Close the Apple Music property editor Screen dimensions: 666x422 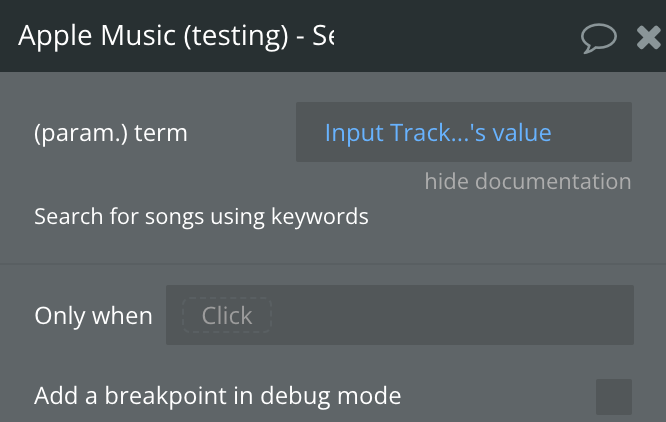[x=649, y=37]
